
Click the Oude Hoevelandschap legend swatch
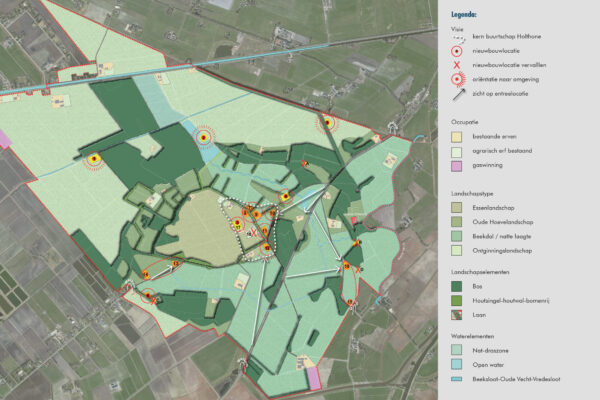click(x=457, y=222)
